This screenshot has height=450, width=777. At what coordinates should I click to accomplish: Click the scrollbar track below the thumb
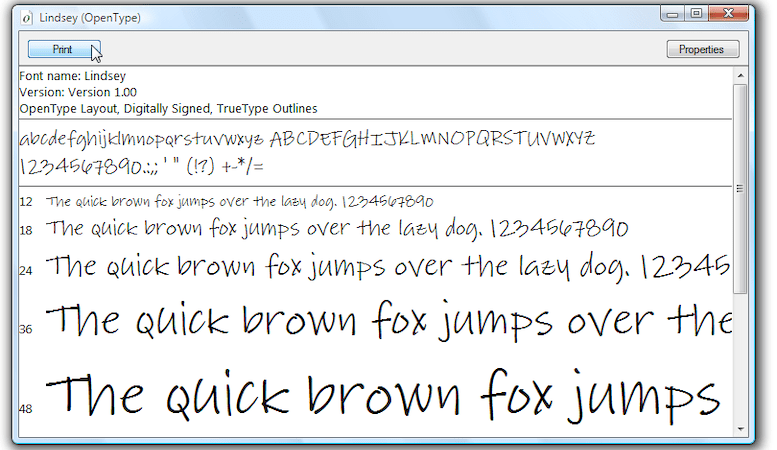[x=740, y=358]
